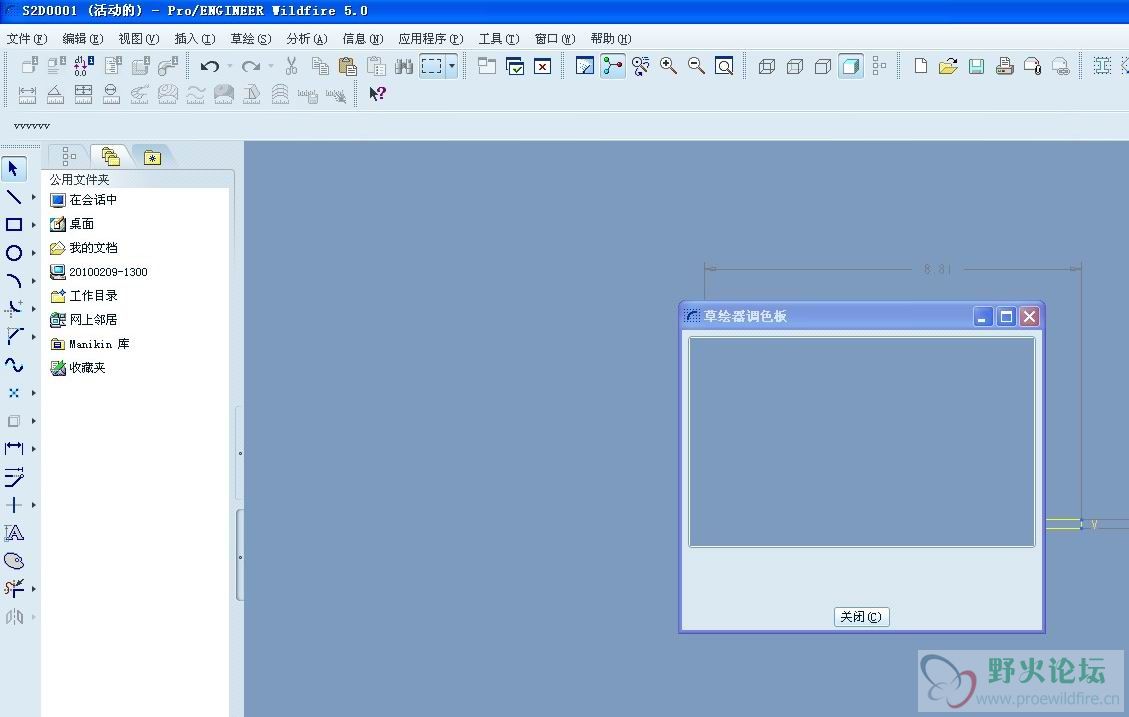This screenshot has width=1129, height=717.
Task: Toggle wireframe display mode
Action: click(767, 66)
